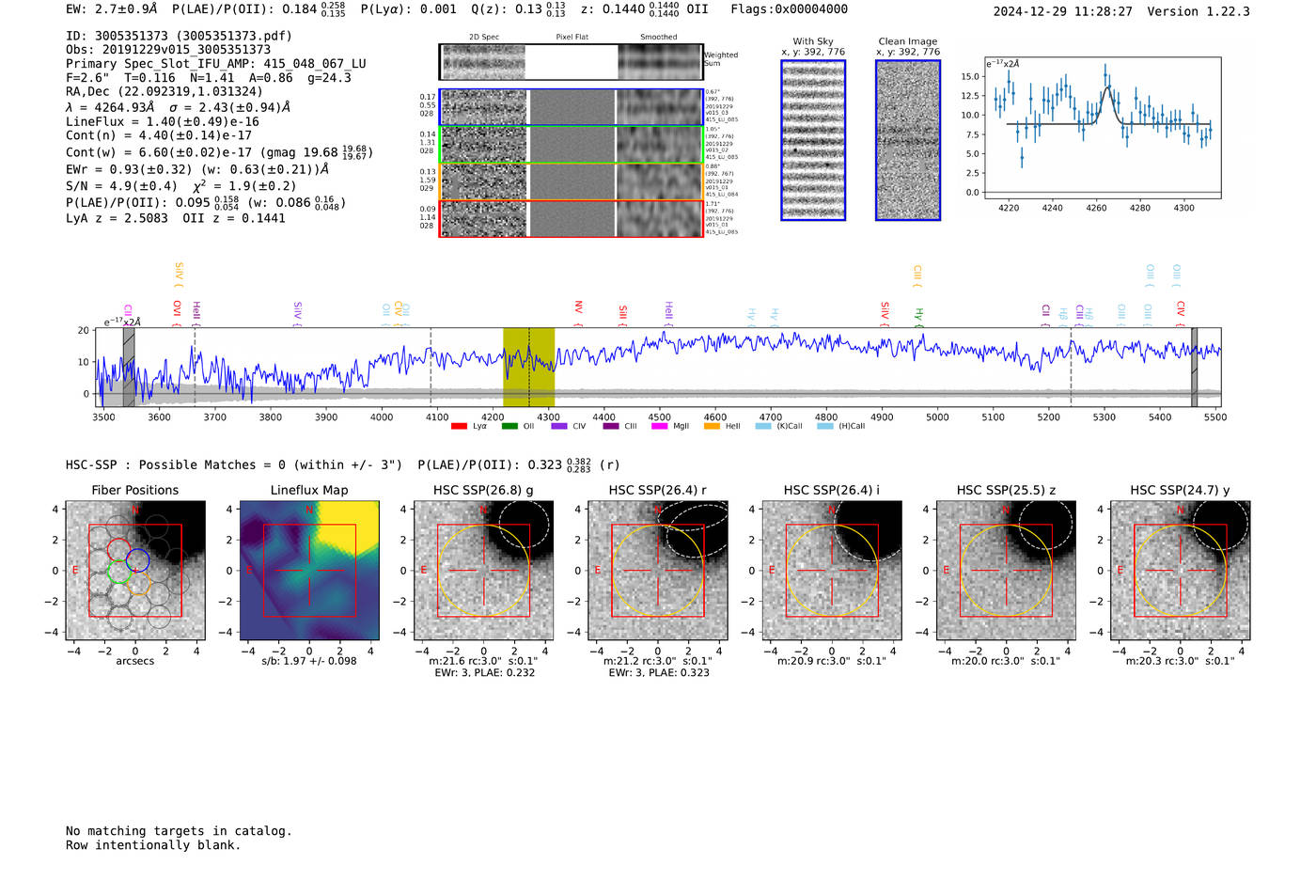Click the Weighted Sum 2D spectrum strip
The width and height of the screenshot is (1316, 896).
572,62
